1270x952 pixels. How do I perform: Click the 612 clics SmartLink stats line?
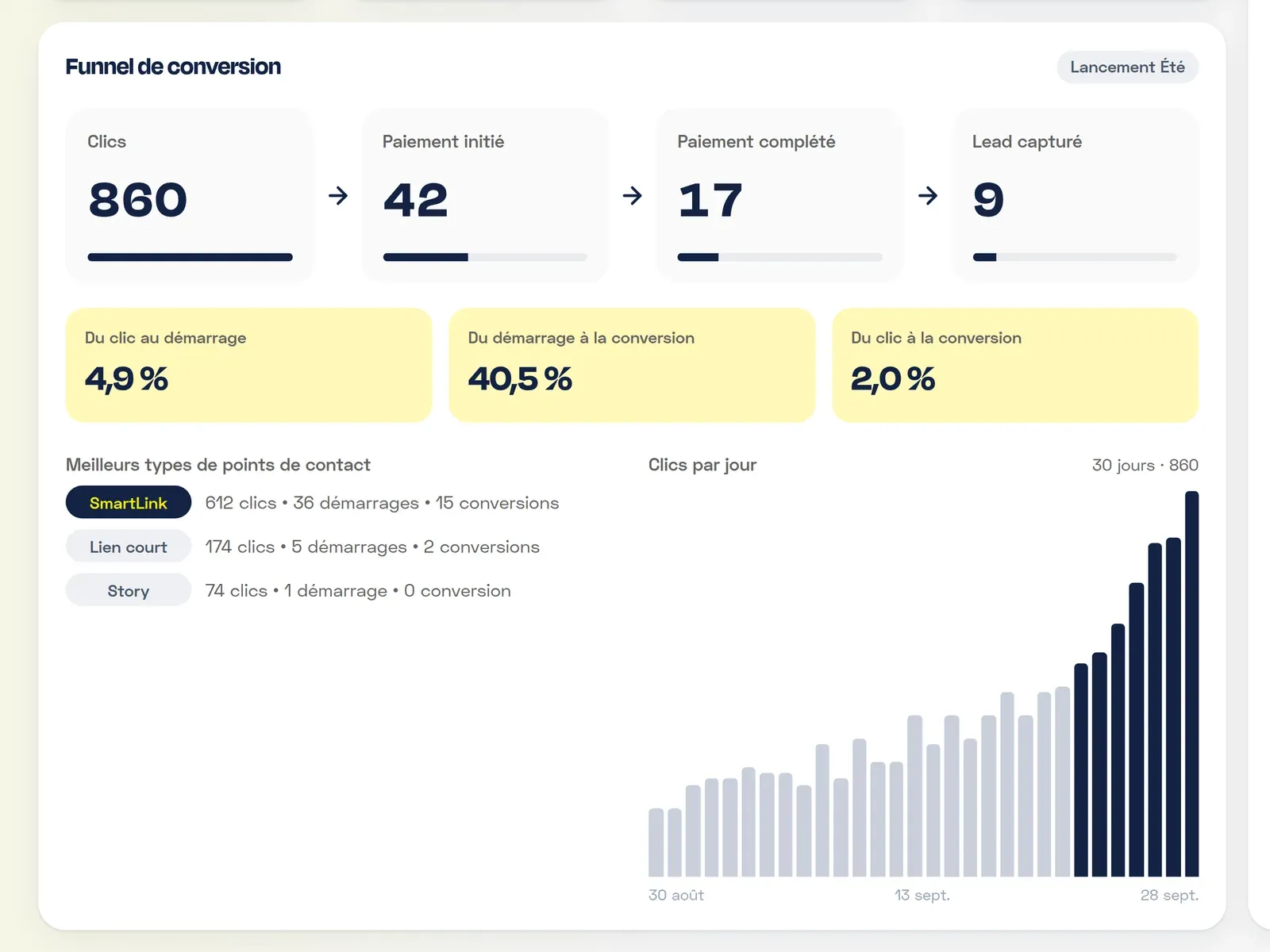pos(382,503)
